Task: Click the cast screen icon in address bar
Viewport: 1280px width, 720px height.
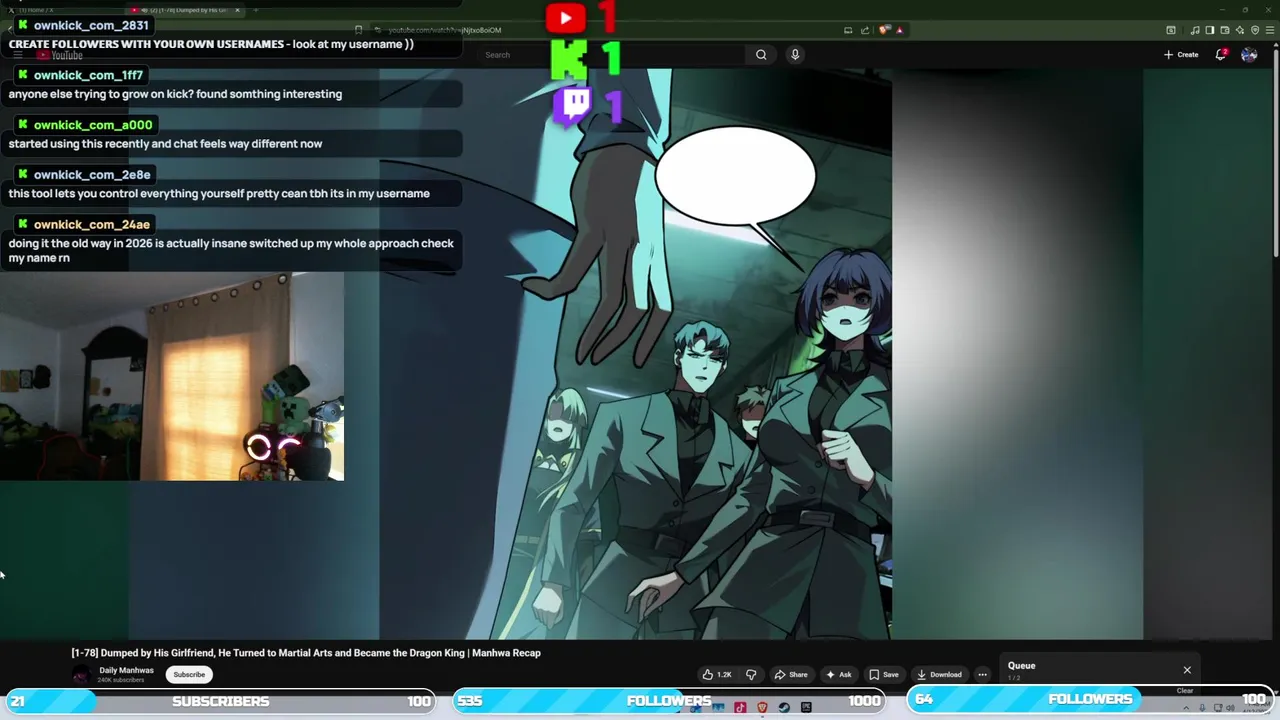Action: 848,30
